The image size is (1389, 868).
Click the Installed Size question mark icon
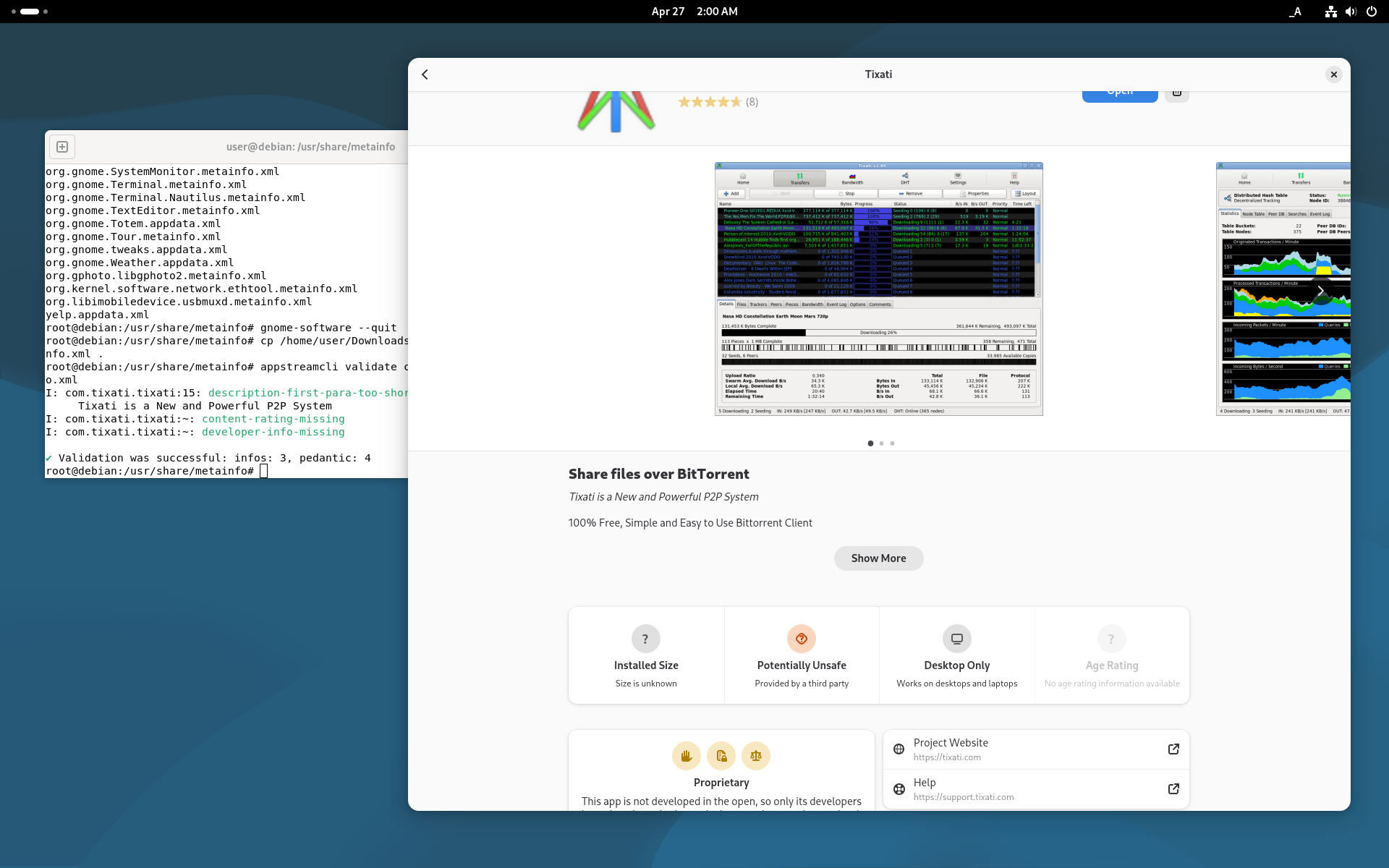coord(646,639)
